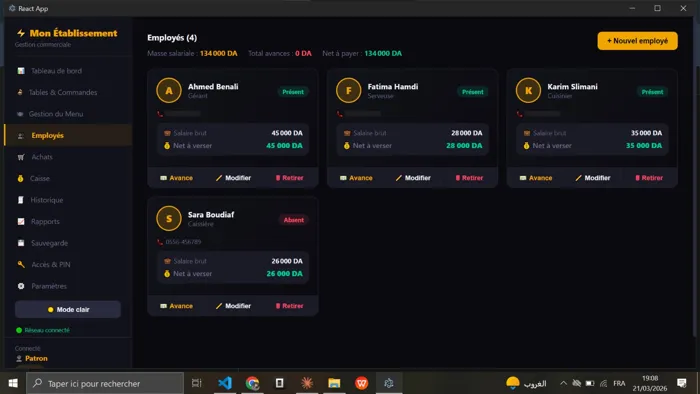700x394 pixels.
Task: Click Avance on Fatima Hamdi's card
Action: pyautogui.click(x=356, y=178)
